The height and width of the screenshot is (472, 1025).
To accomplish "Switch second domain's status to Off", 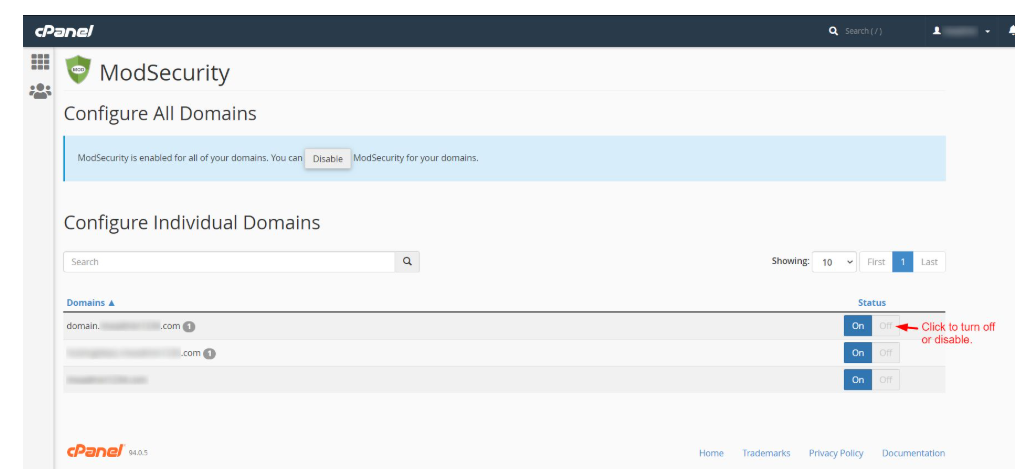I will (x=885, y=353).
